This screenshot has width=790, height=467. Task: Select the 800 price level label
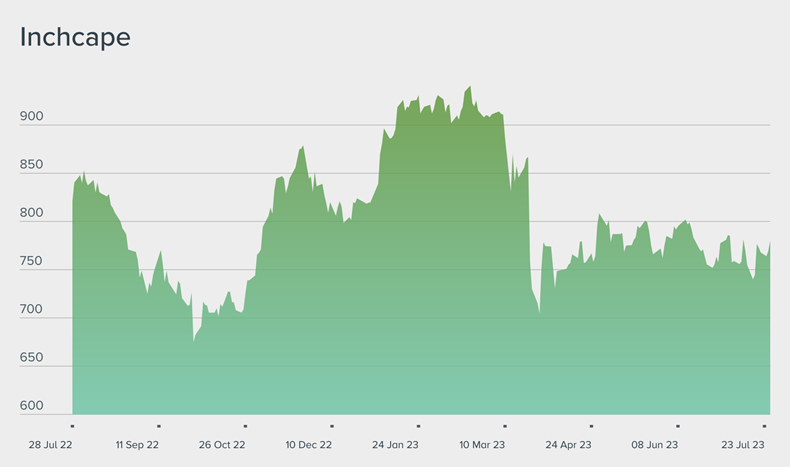click(x=32, y=213)
